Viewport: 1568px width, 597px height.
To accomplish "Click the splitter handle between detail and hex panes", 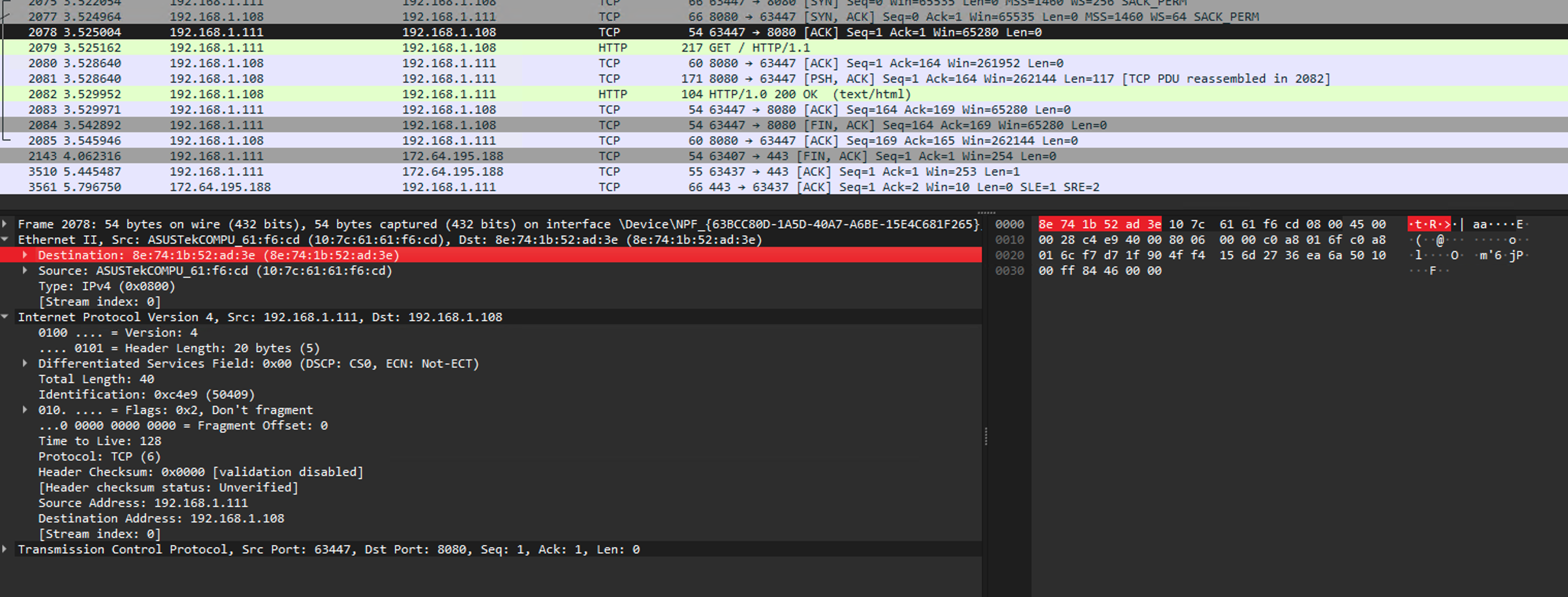I will click(x=986, y=436).
